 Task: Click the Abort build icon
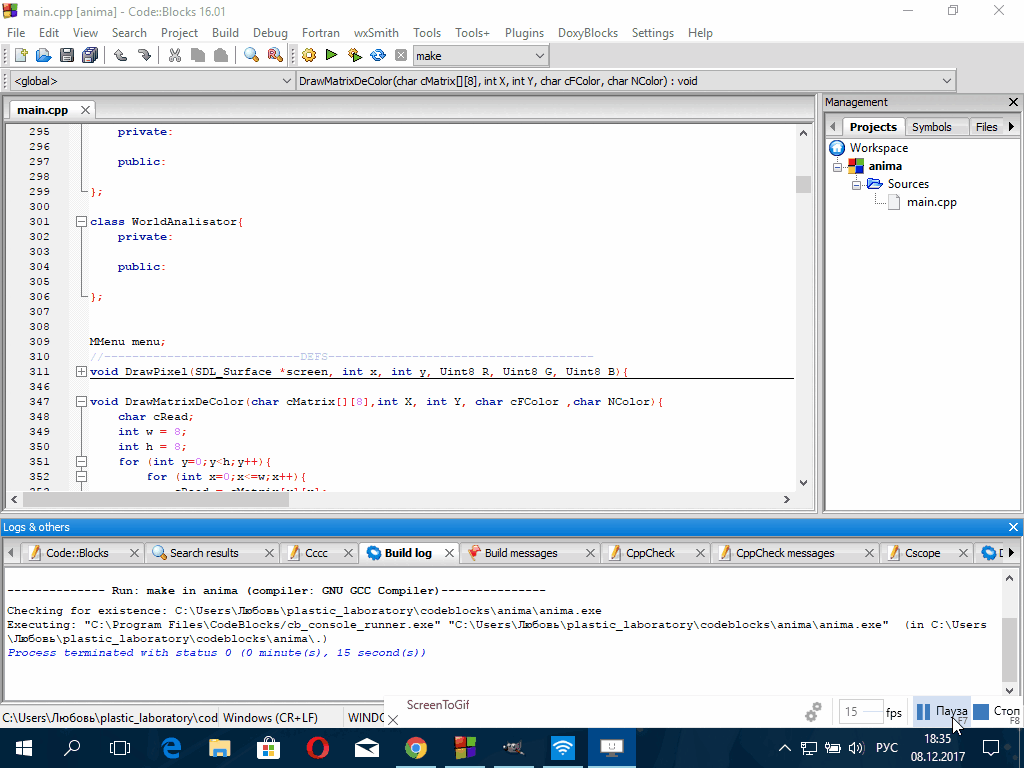(x=401, y=56)
